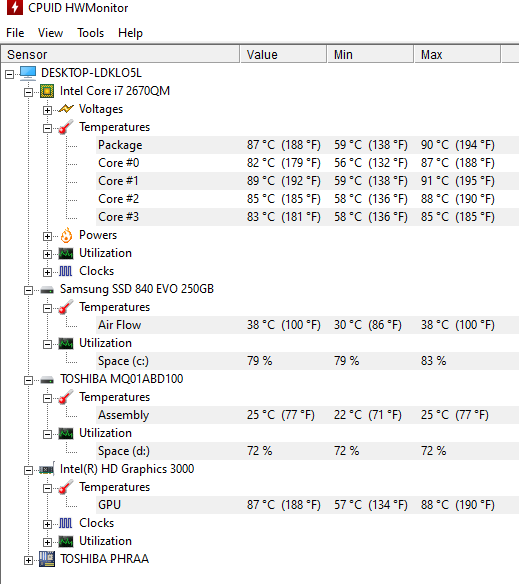Click the Intel HD Graphics 3000 card icon
519x584 pixels.
click(47, 469)
